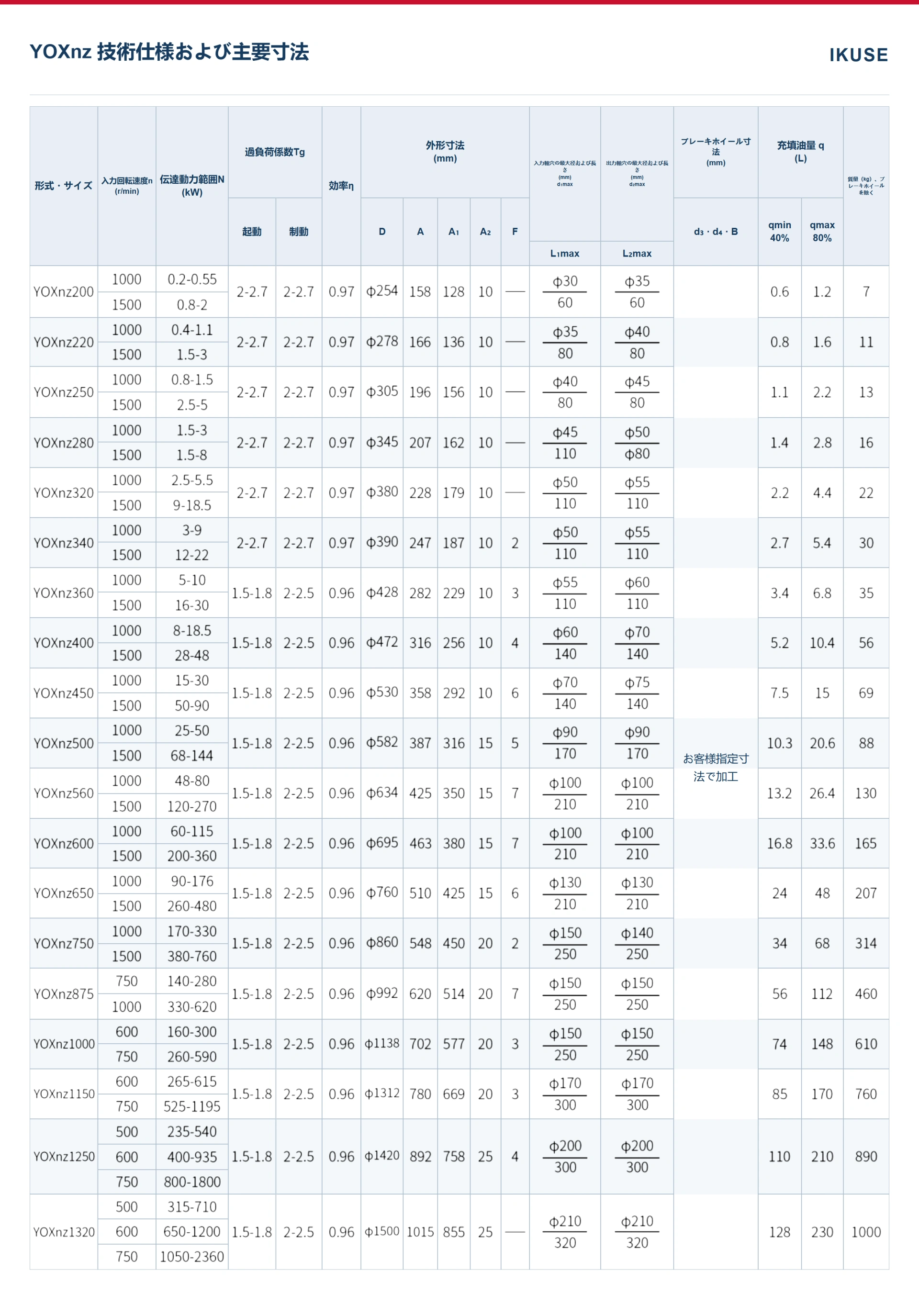Select the model cell 'YOXnz200'
The height and width of the screenshot is (1316, 919).
[x=64, y=292]
